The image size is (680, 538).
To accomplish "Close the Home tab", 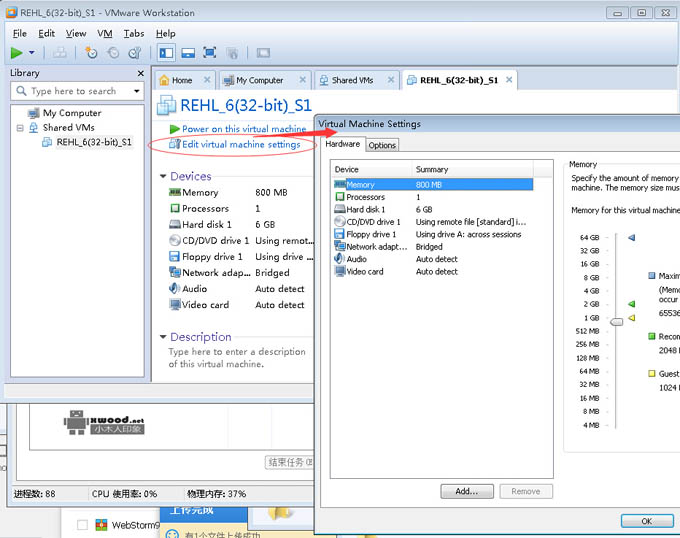I will click(207, 80).
